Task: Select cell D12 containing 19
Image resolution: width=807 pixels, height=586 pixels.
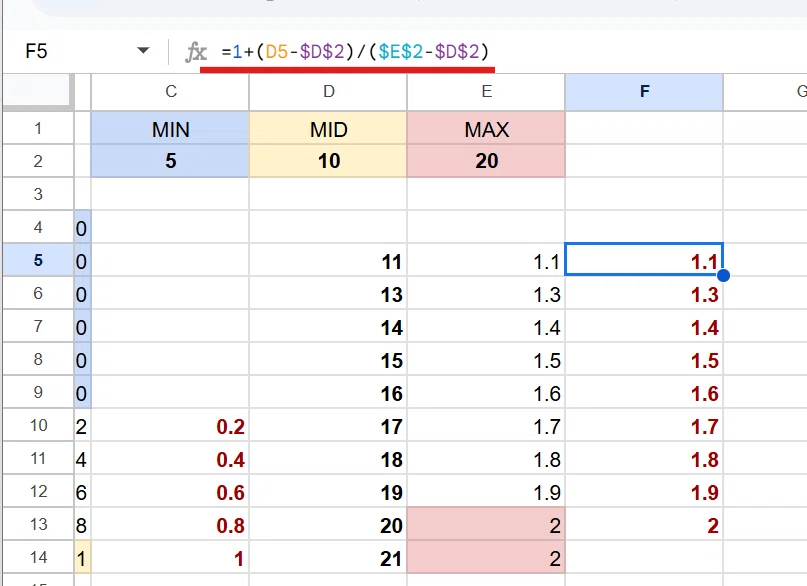Action: click(x=328, y=491)
